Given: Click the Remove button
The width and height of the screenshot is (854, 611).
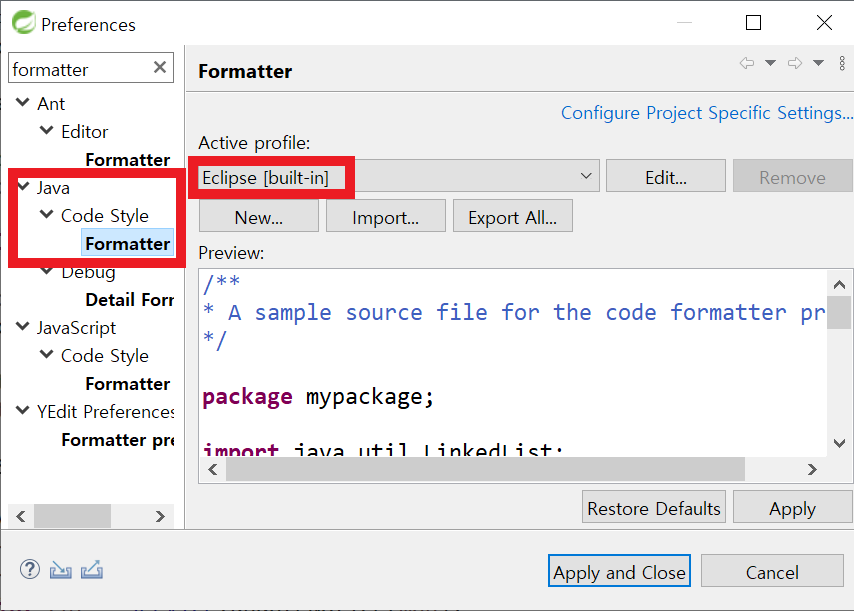Looking at the screenshot, I should pyautogui.click(x=792, y=176).
